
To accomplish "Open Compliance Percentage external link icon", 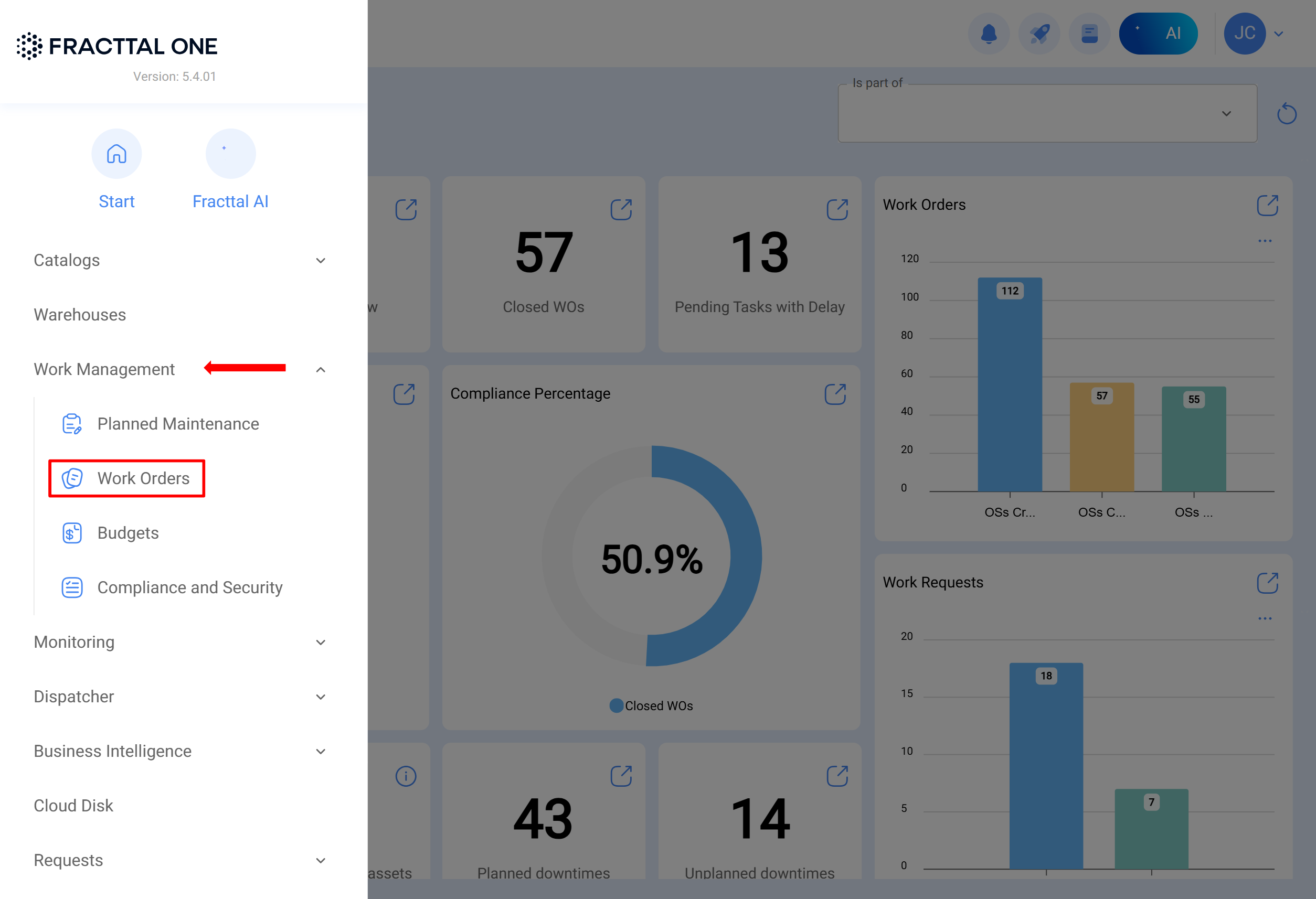I will coord(835,394).
